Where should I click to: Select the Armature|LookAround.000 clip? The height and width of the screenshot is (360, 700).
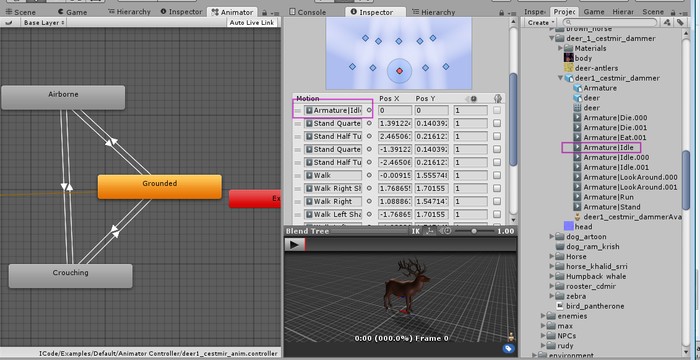pos(630,177)
